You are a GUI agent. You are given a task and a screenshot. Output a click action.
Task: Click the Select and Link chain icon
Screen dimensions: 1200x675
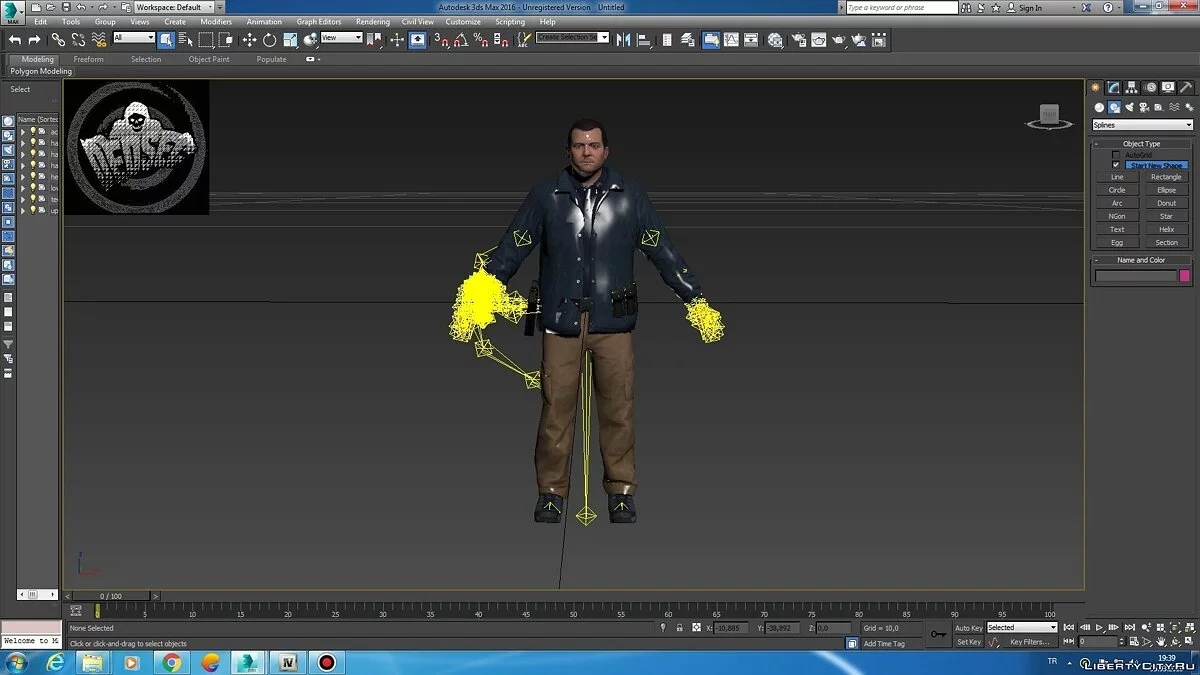pyautogui.click(x=58, y=40)
